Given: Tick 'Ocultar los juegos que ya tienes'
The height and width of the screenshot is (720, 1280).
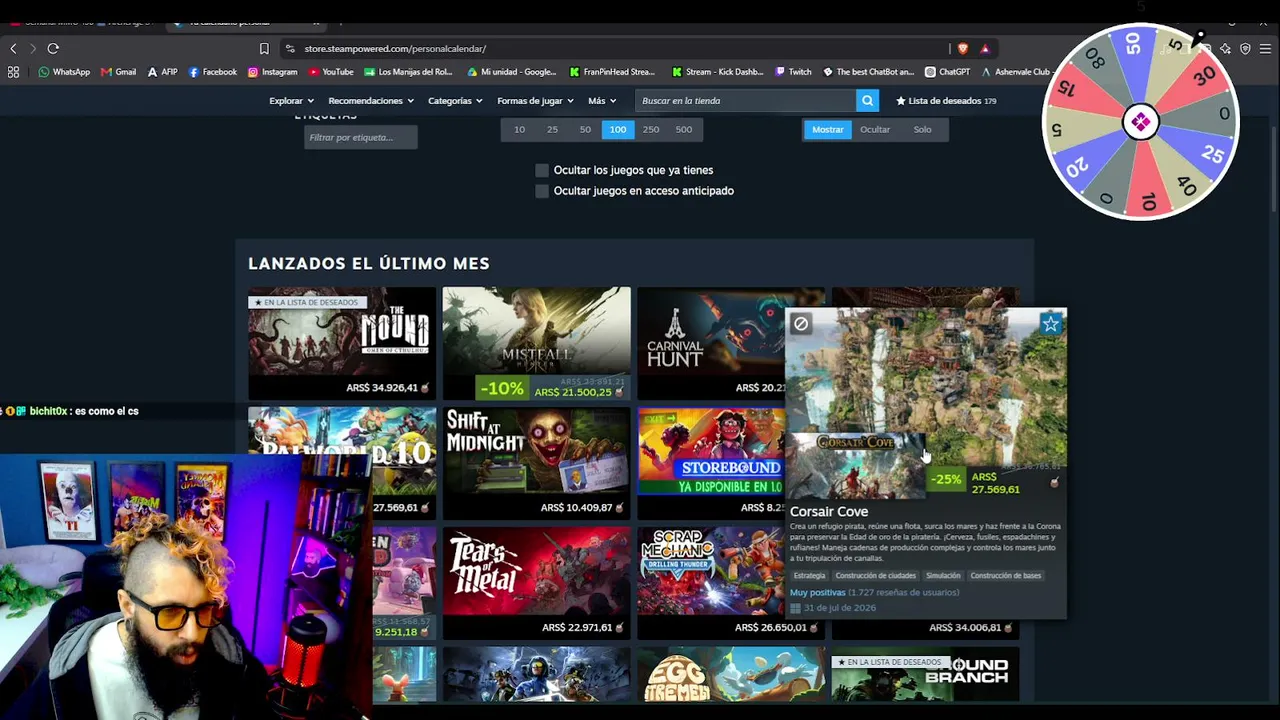Looking at the screenshot, I should tap(542, 170).
